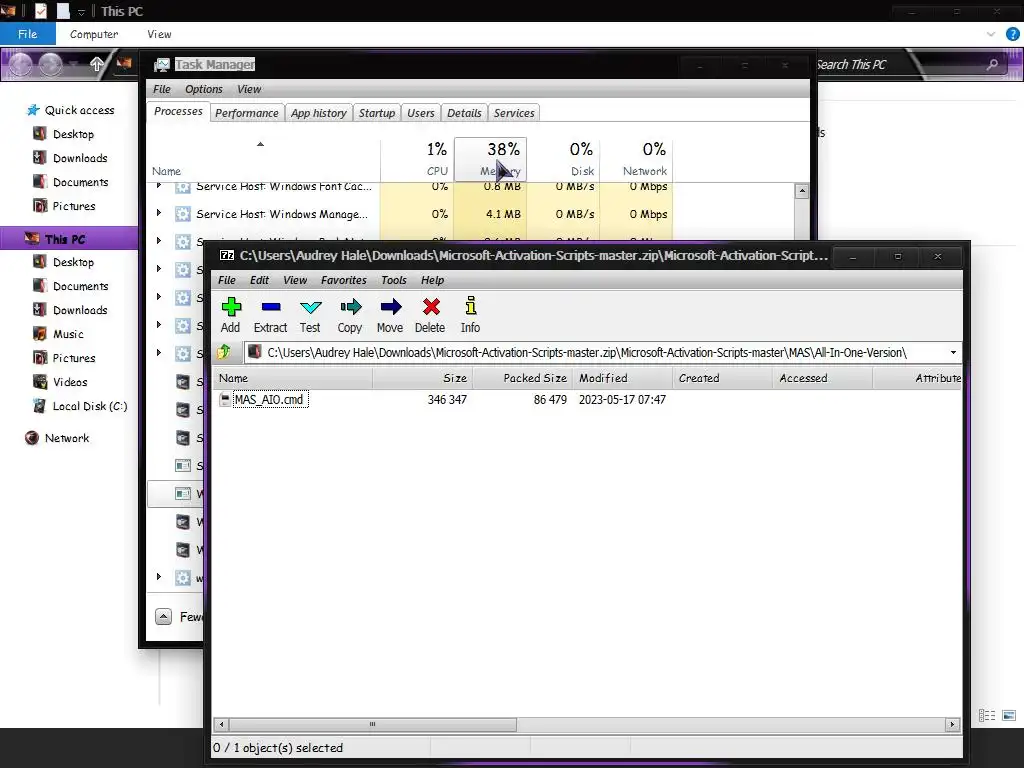This screenshot has height=768, width=1024.
Task: Open Edit menu in 7-Zip
Action: point(259,280)
